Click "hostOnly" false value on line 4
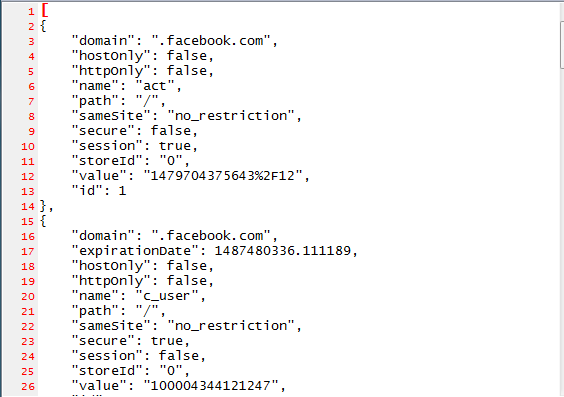Screen dimensions: 564x397 (187, 56)
